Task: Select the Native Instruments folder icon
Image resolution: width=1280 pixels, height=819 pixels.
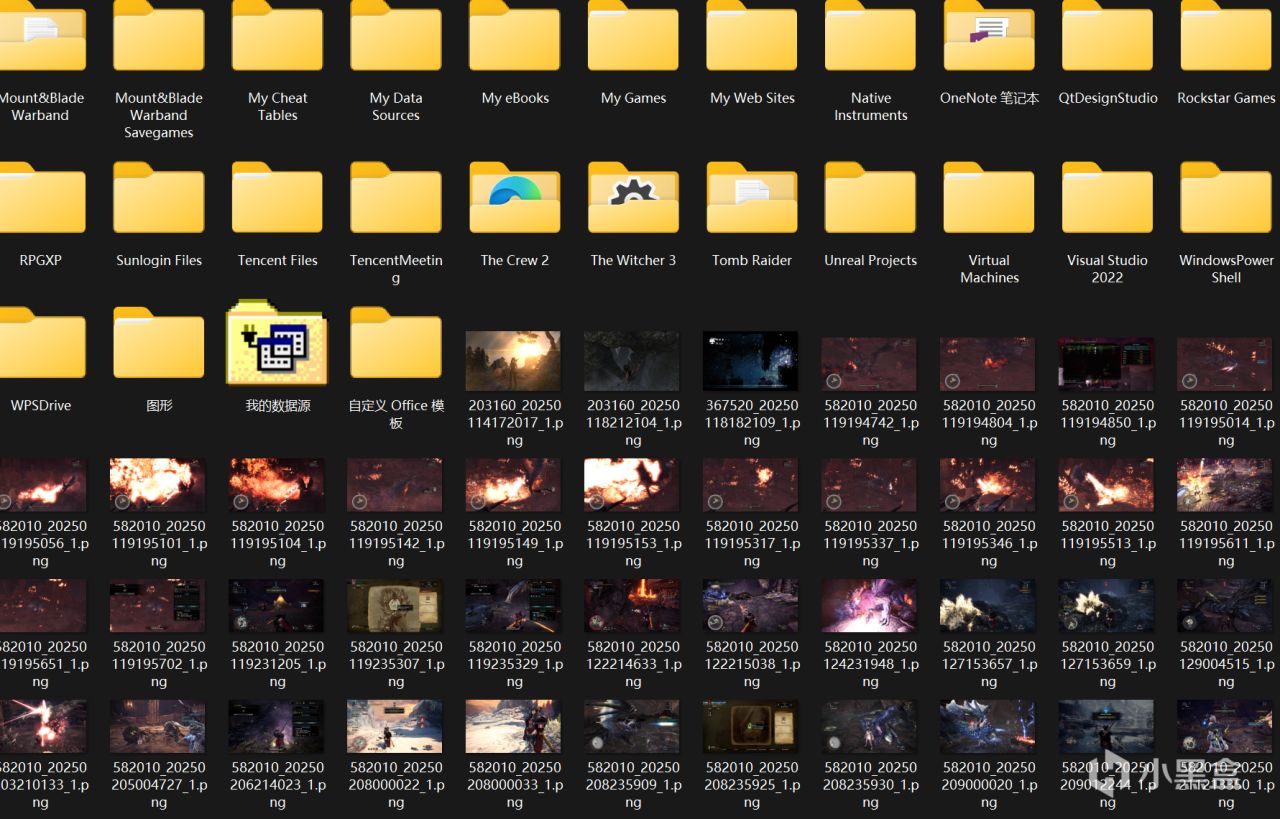Action: click(x=870, y=36)
